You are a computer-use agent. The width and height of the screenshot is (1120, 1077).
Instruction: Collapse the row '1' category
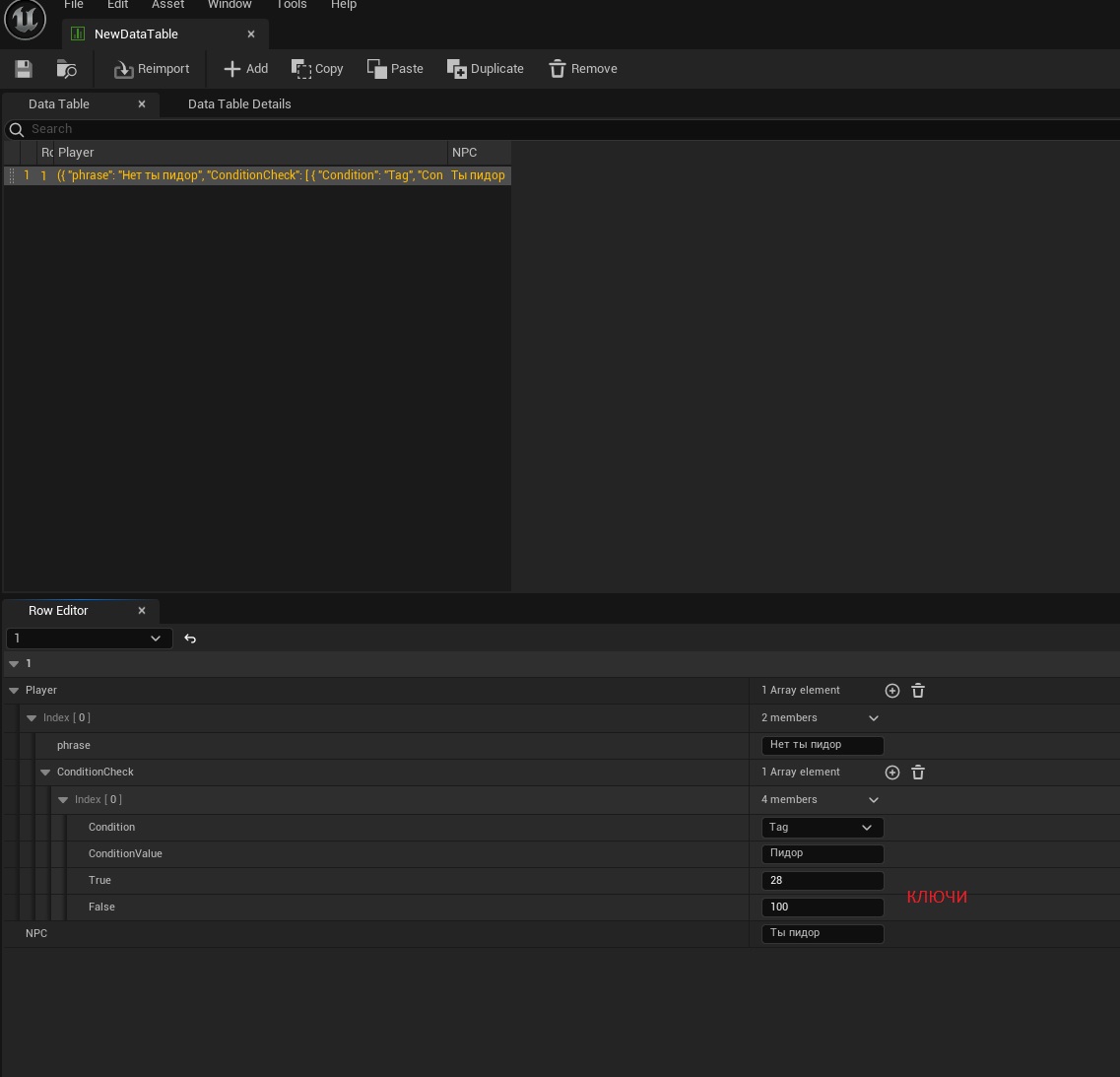click(x=14, y=664)
